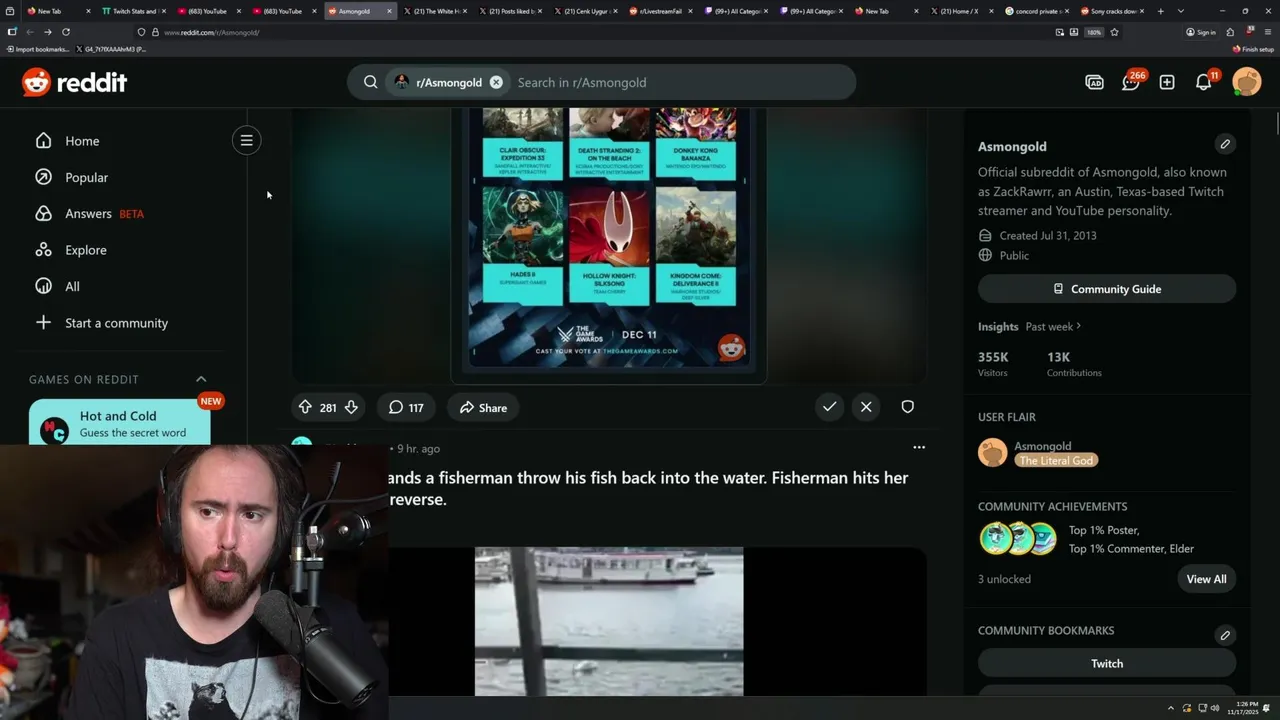Reload the page in browser toolbar
Viewport: 1280px width, 720px height.
[x=66, y=32]
